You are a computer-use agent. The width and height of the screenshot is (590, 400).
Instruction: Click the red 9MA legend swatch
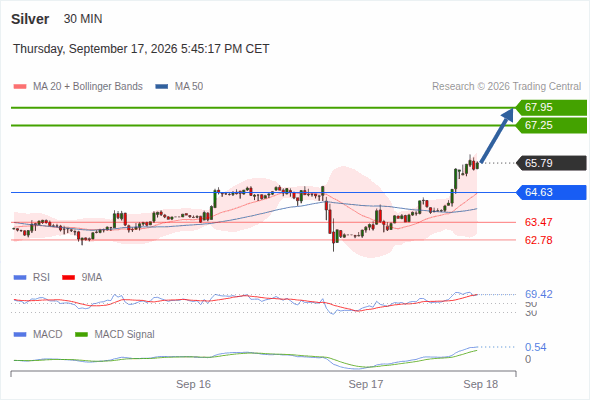coord(68,278)
